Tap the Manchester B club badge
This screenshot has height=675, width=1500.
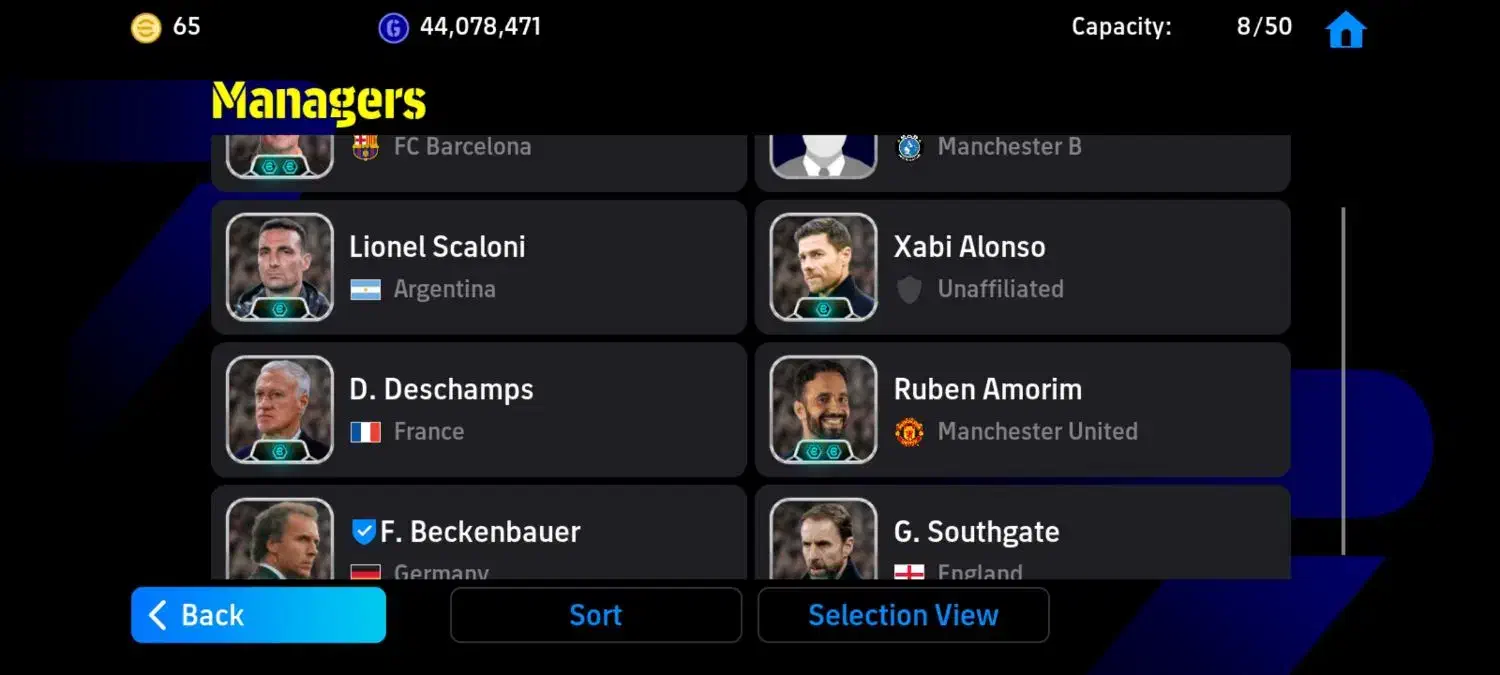tap(909, 147)
